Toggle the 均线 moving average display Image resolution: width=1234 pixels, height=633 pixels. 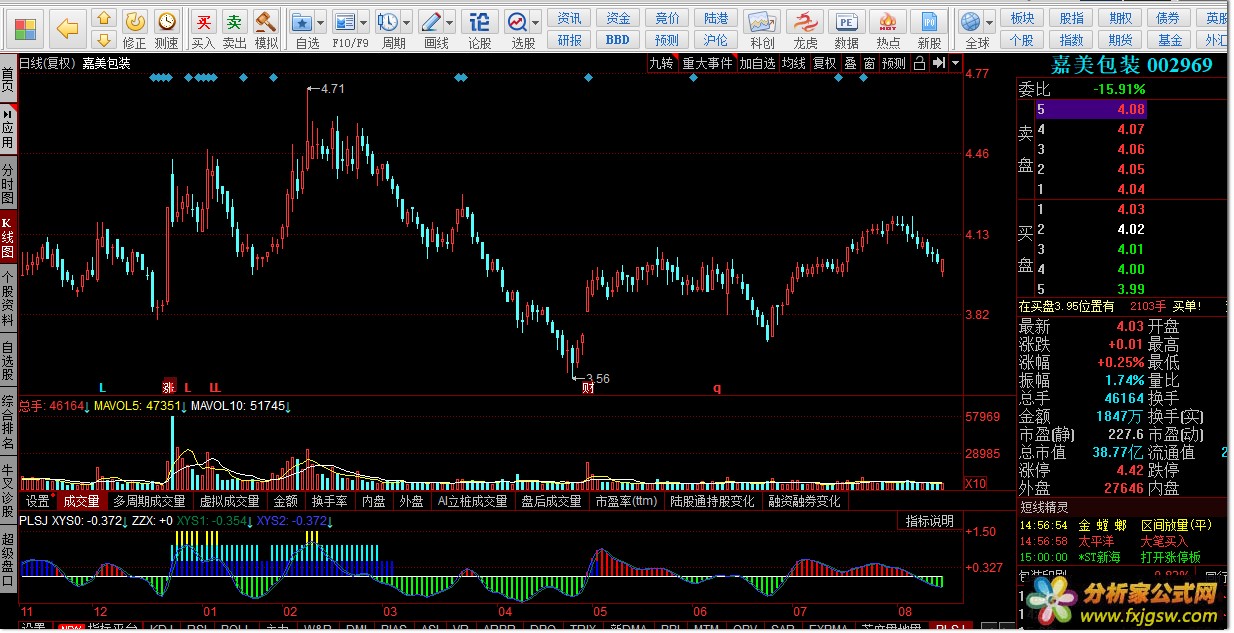pyautogui.click(x=794, y=62)
